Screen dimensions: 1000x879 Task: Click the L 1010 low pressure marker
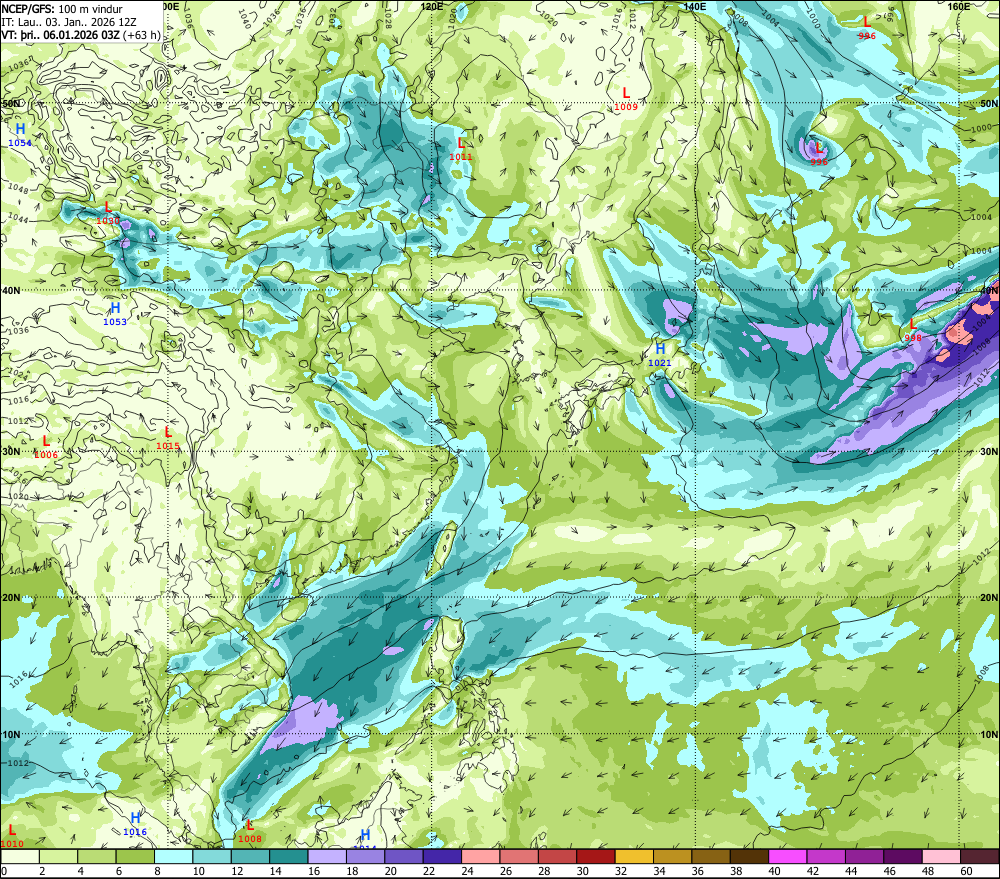pyautogui.click(x=11, y=836)
